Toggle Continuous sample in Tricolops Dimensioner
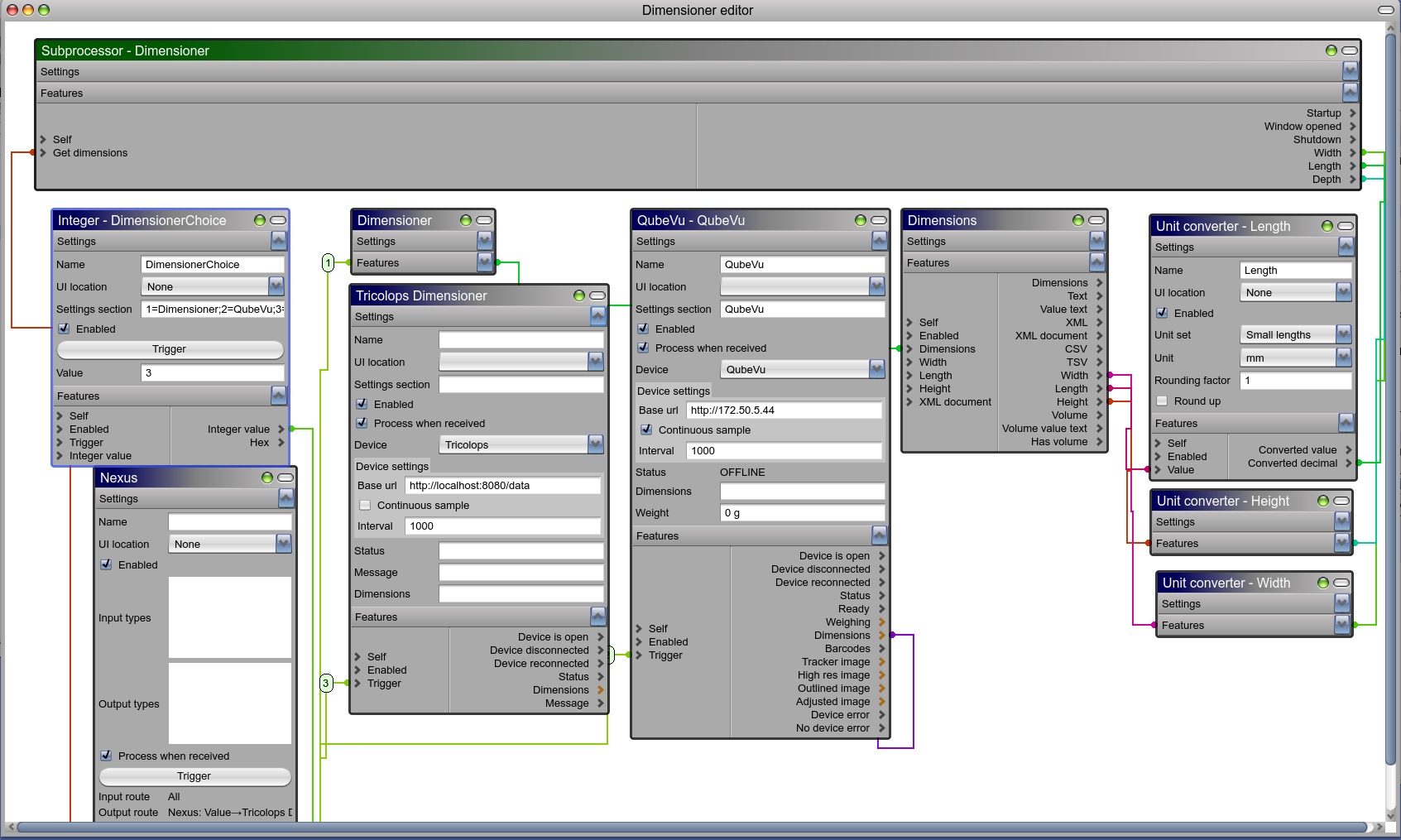This screenshot has height=840, width=1401. [364, 505]
